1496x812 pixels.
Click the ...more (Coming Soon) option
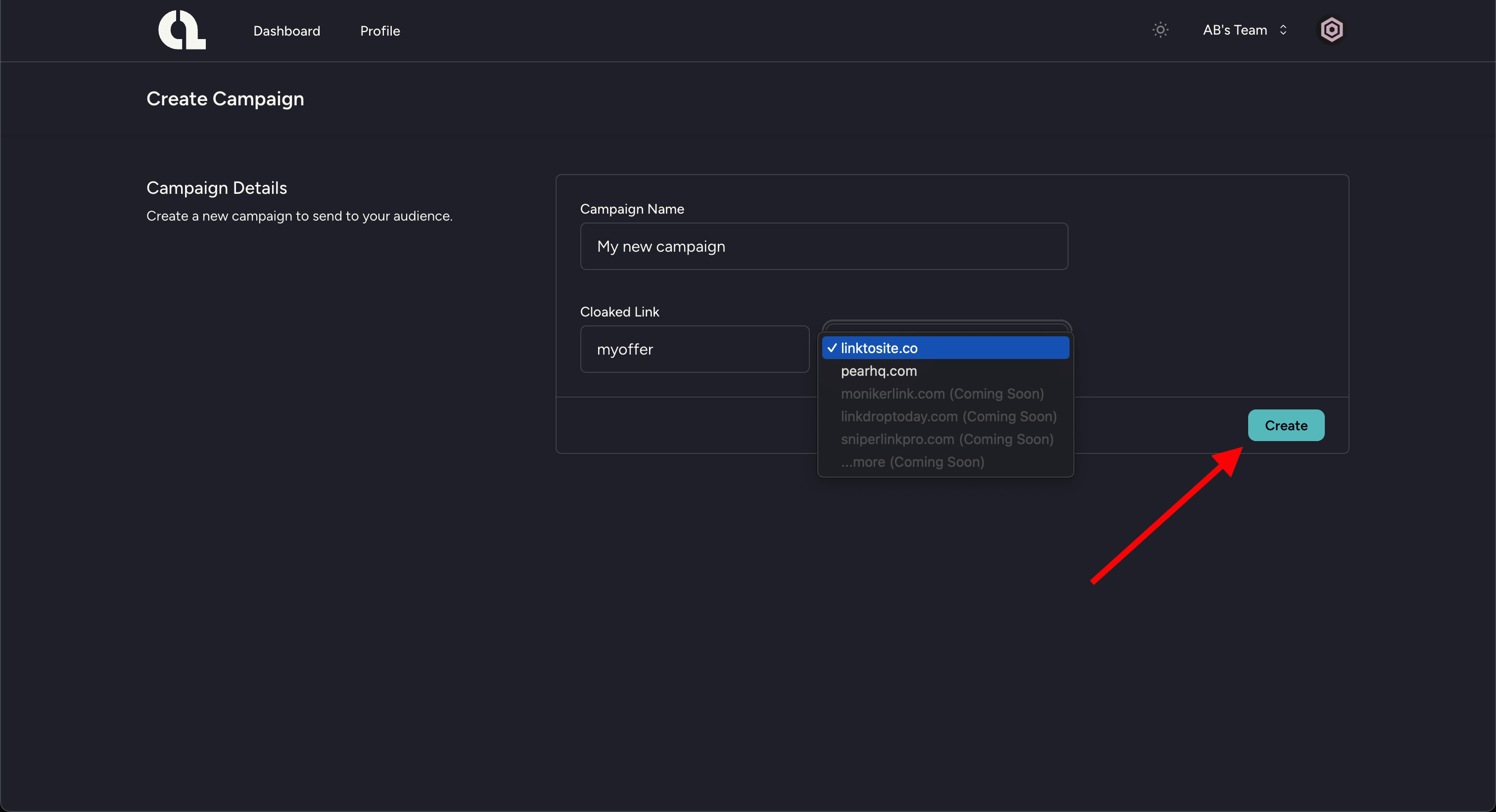912,462
